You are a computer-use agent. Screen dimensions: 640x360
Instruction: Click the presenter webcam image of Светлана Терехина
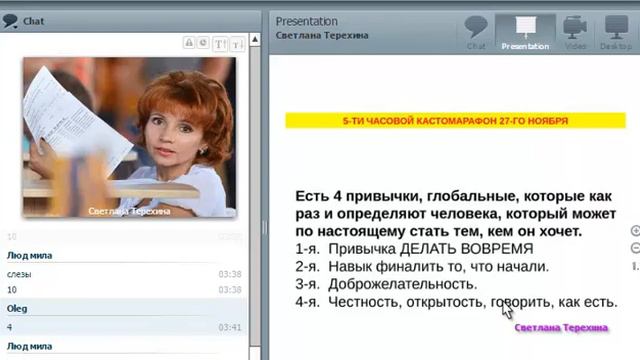[129, 137]
